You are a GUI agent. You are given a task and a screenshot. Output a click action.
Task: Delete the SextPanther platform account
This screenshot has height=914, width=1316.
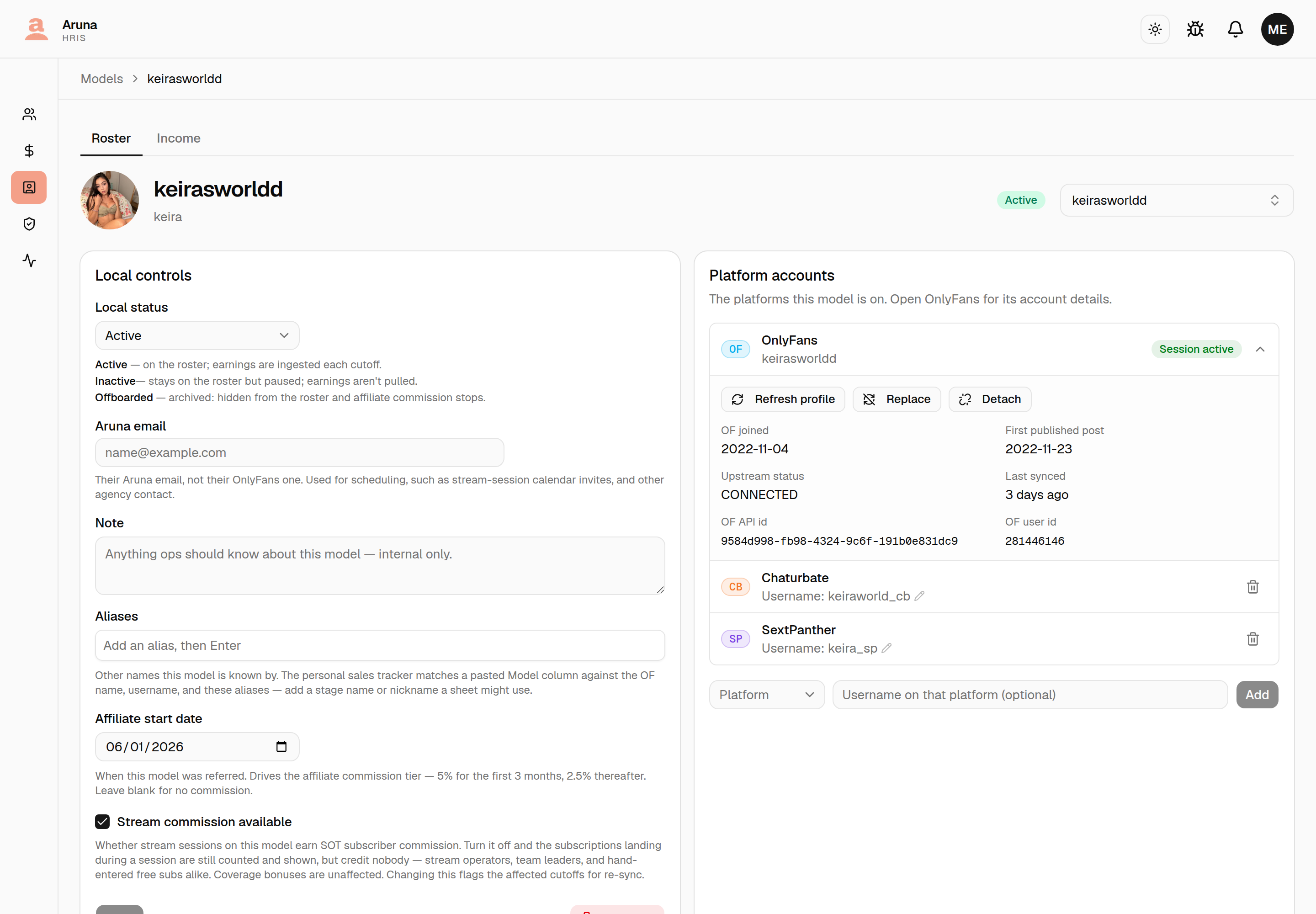click(1252, 639)
